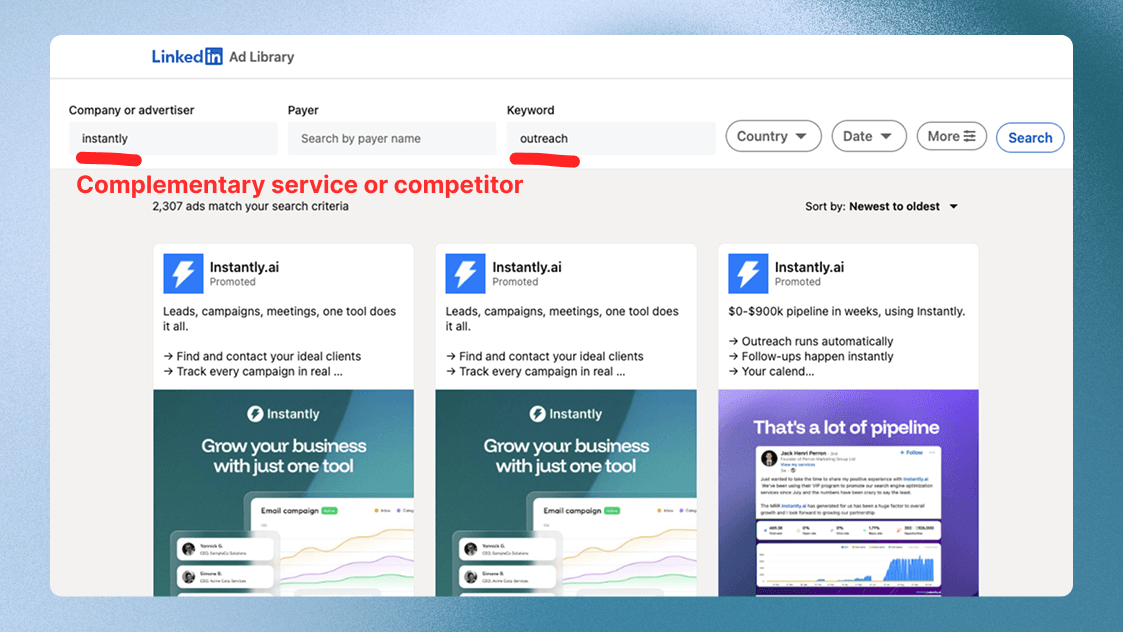Run the search with Search button

click(1030, 138)
